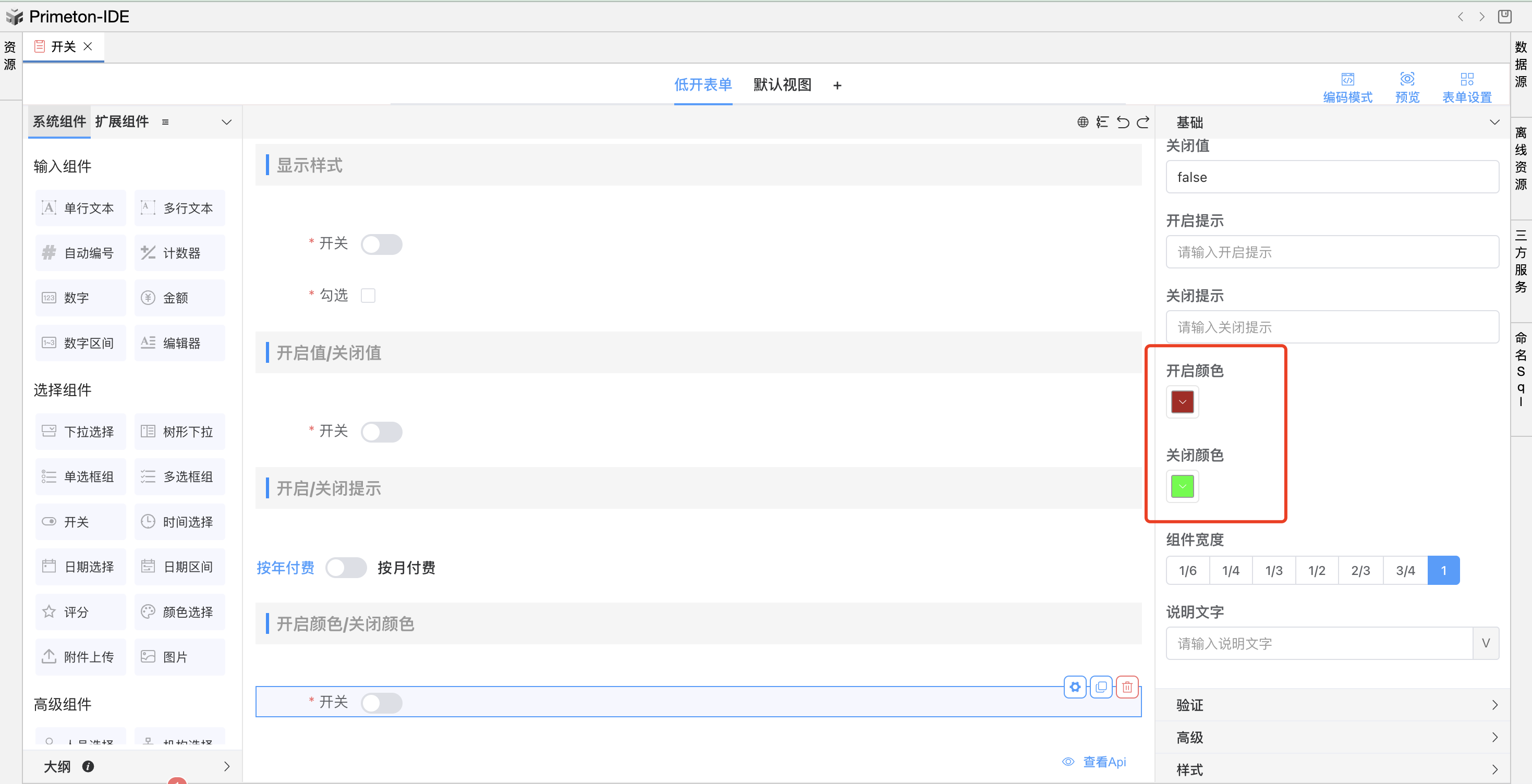Delete selected switch using red trash icon
Viewport: 1532px width, 784px height.
1127,687
